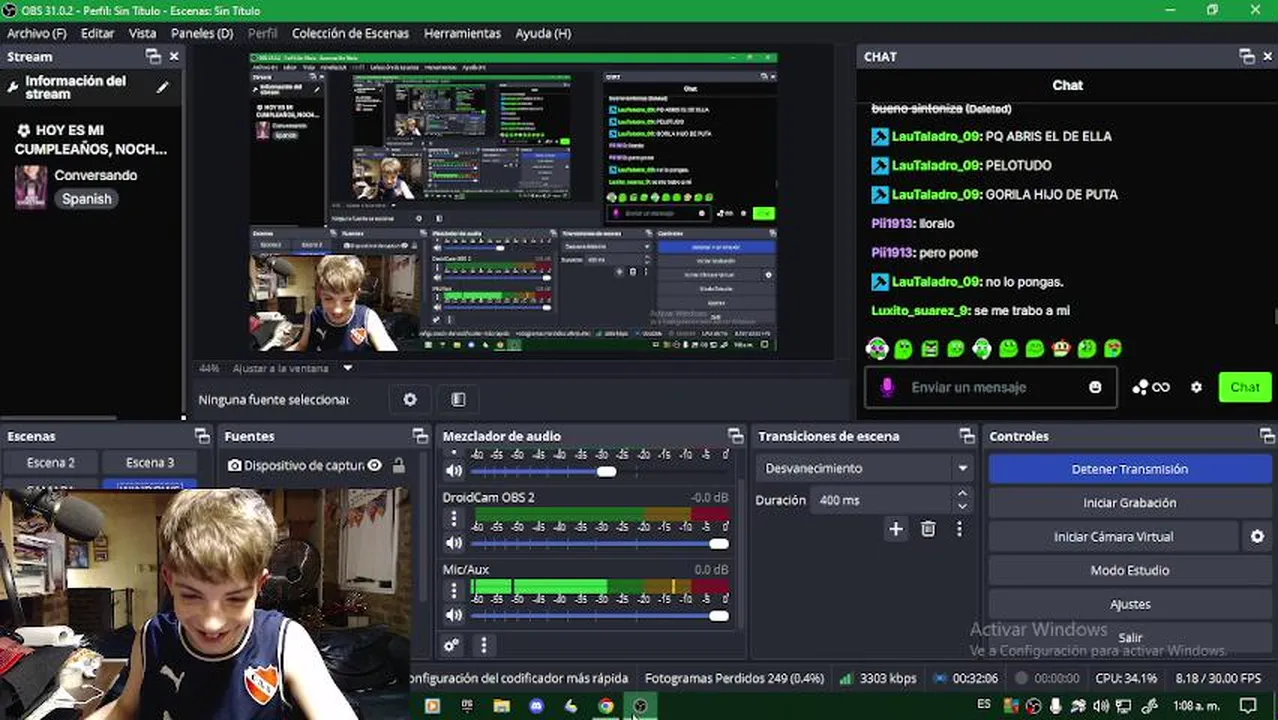This screenshot has width=1278, height=720.
Task: Open transition properties three-dot menu
Action: (x=959, y=529)
